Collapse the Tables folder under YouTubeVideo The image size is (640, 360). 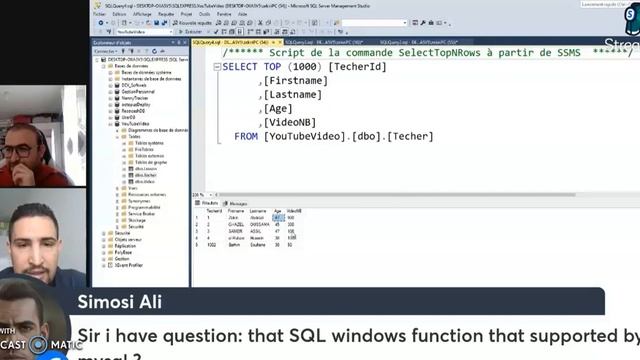tap(117, 137)
